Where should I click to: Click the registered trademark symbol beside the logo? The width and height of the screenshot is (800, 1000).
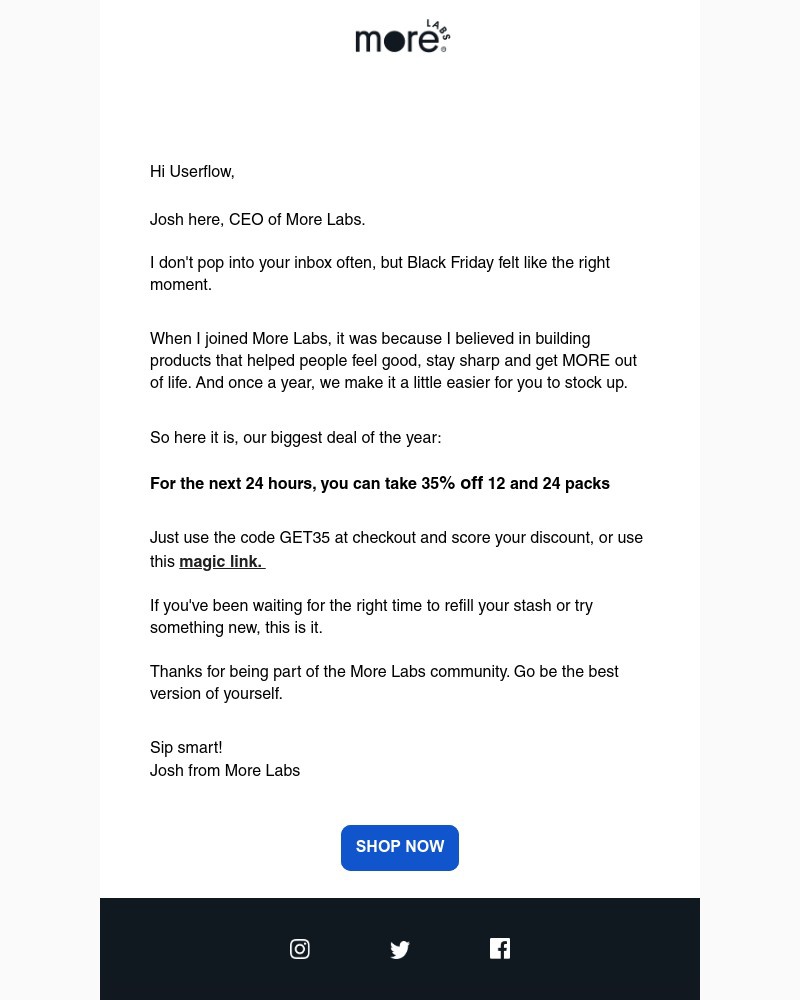click(x=444, y=48)
